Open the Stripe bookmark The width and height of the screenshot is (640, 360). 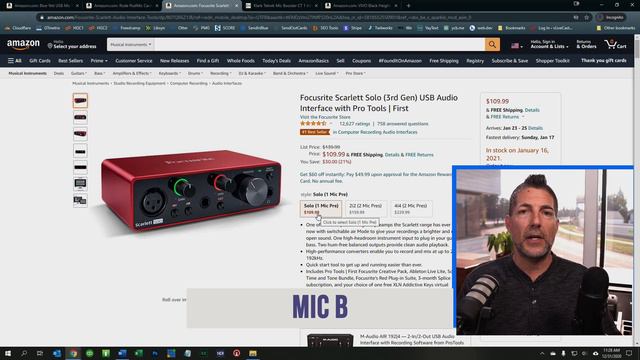click(x=353, y=28)
